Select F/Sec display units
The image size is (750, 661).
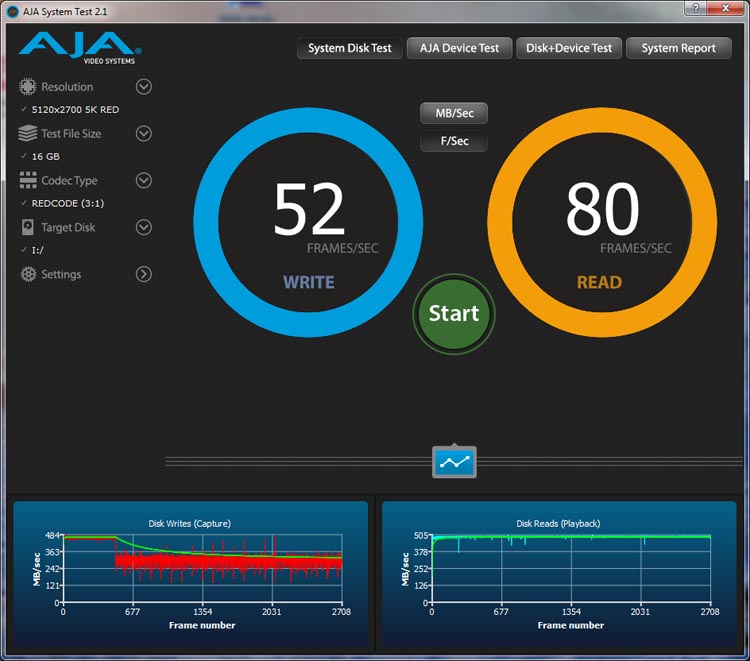point(454,141)
